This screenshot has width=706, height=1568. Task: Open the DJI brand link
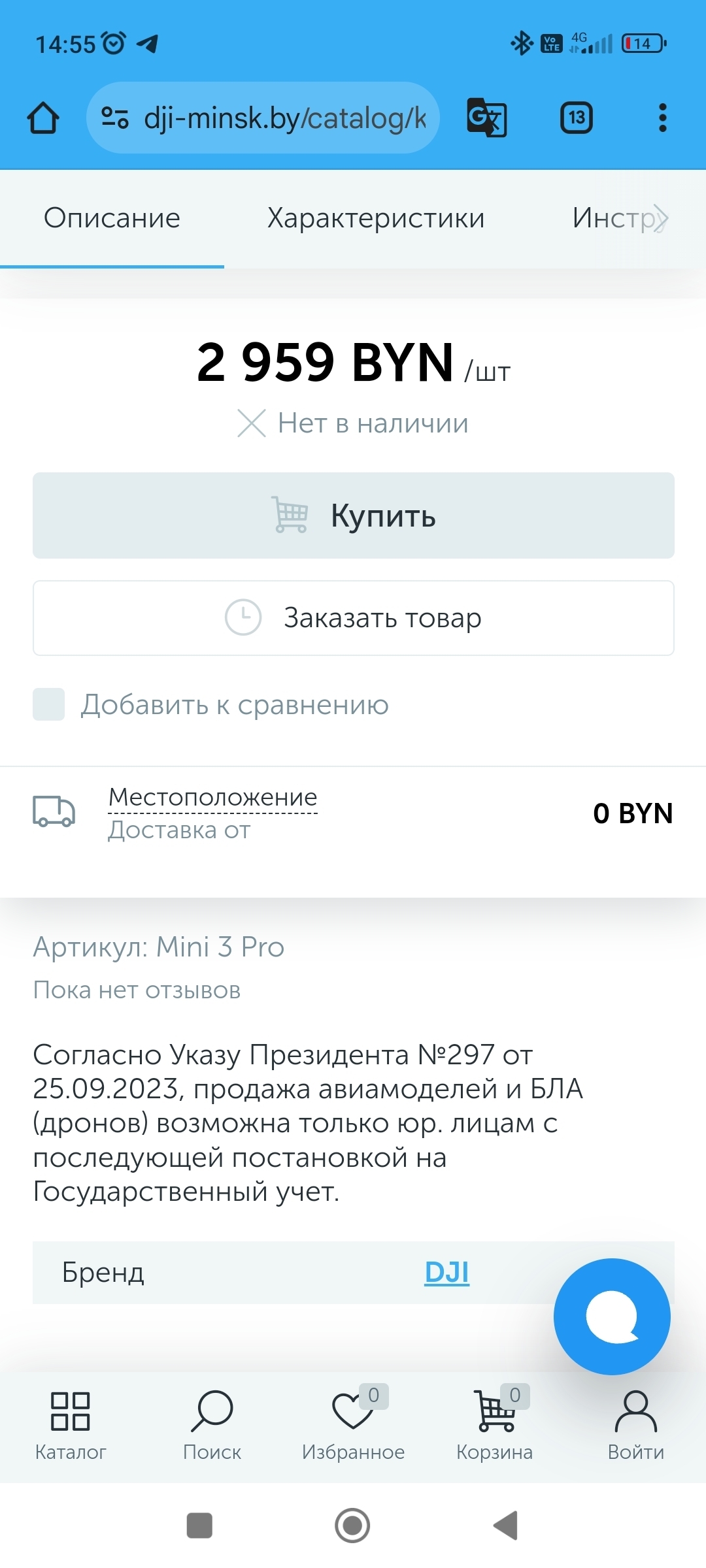point(446,1272)
